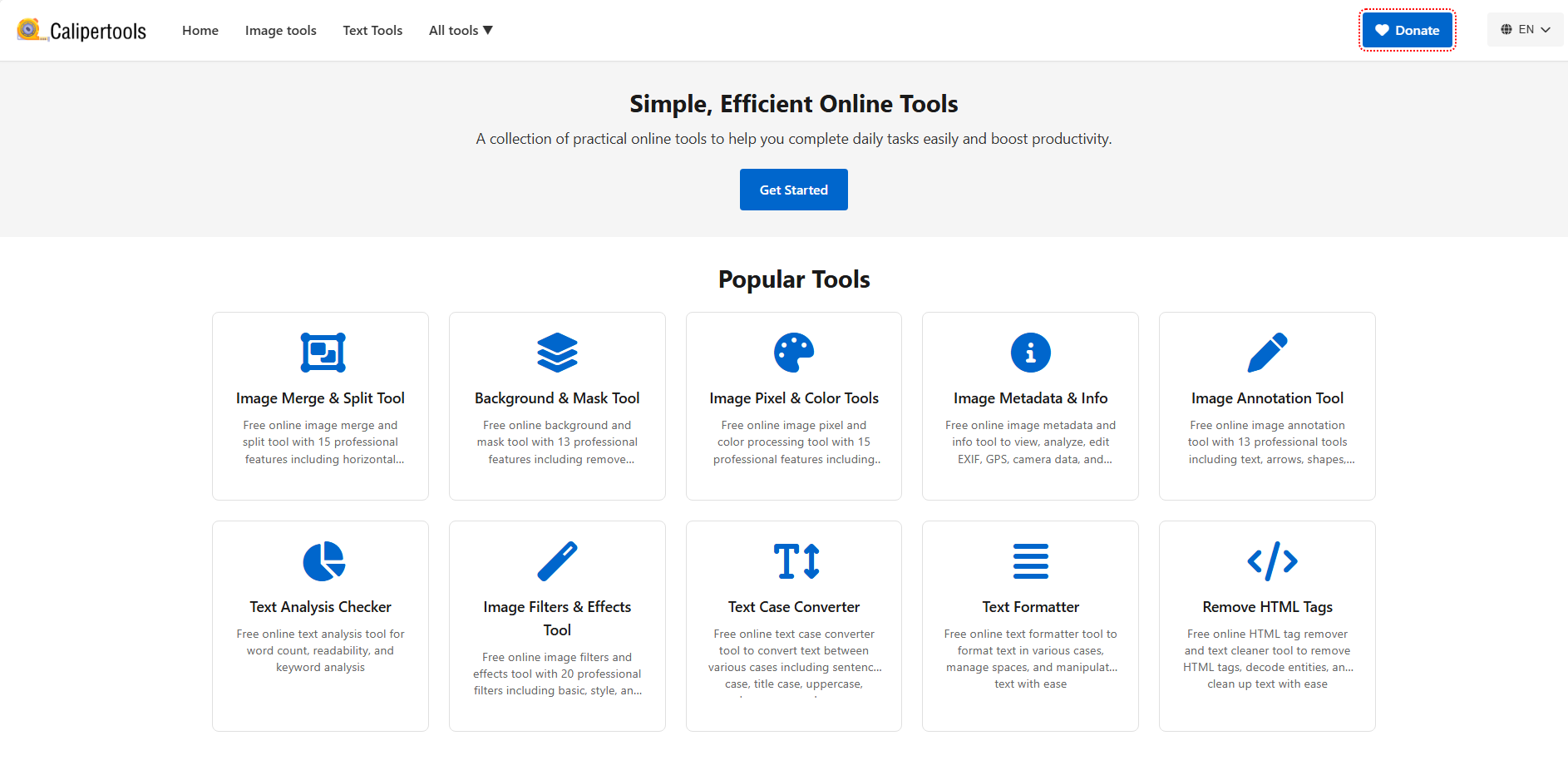Select the Home menu item

pyautogui.click(x=200, y=30)
